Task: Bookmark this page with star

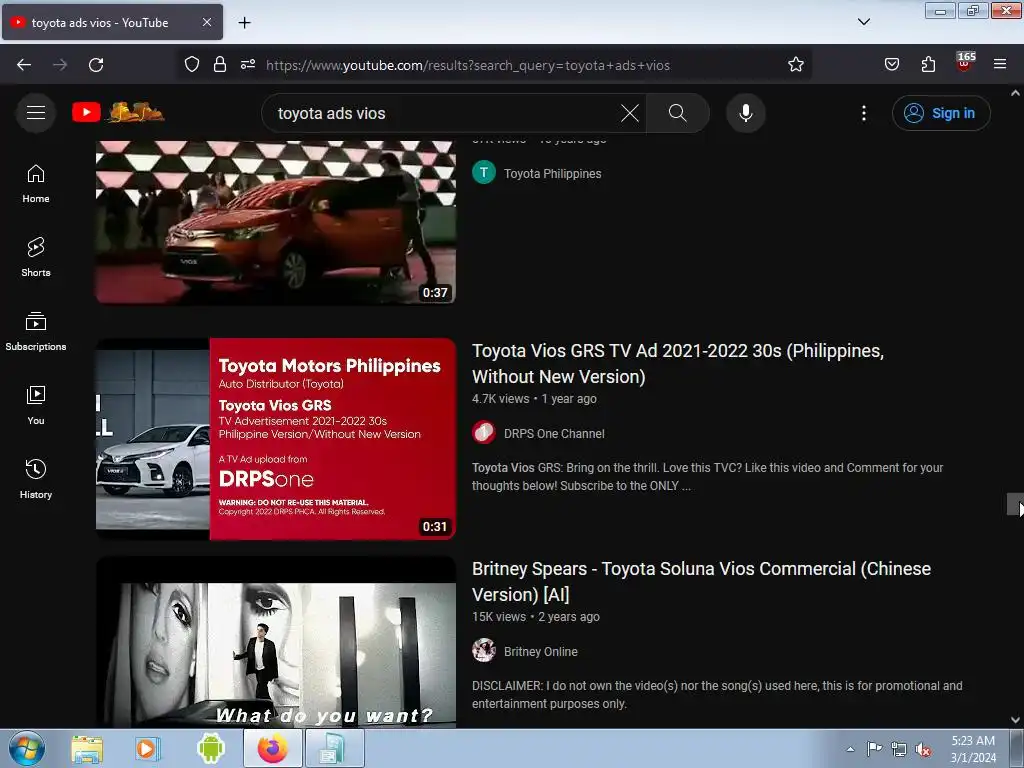Action: tap(795, 65)
